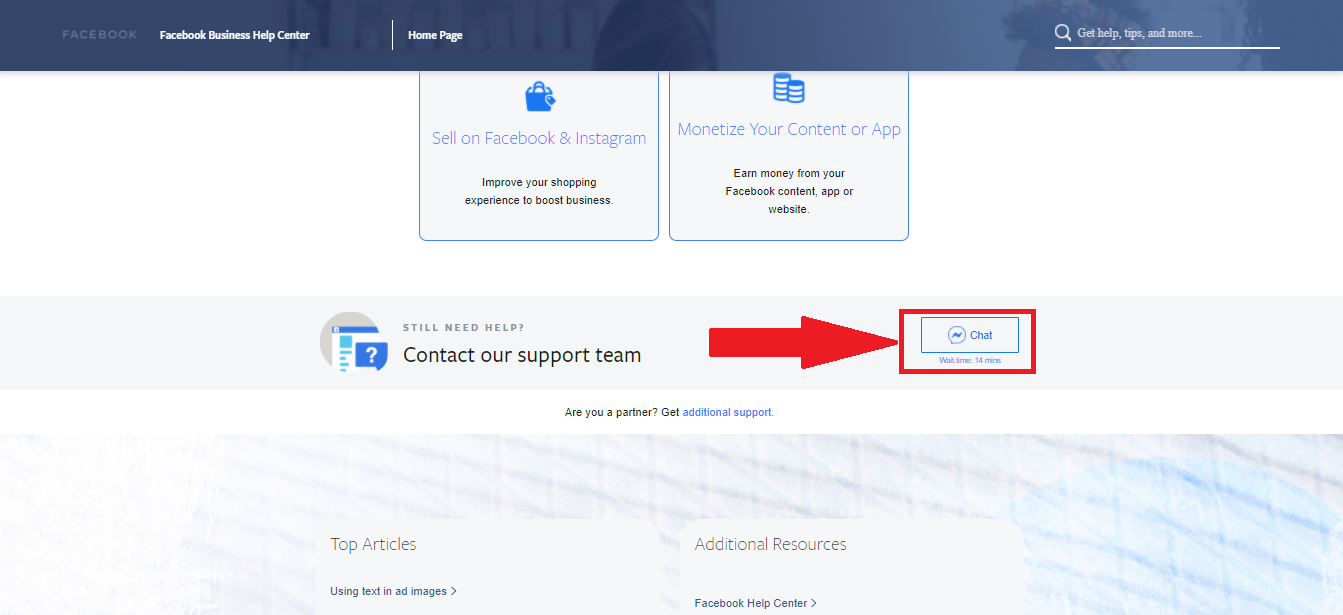Viewport: 1343px width, 615px height.
Task: Click the 'Top Articles' heading
Action: [373, 544]
